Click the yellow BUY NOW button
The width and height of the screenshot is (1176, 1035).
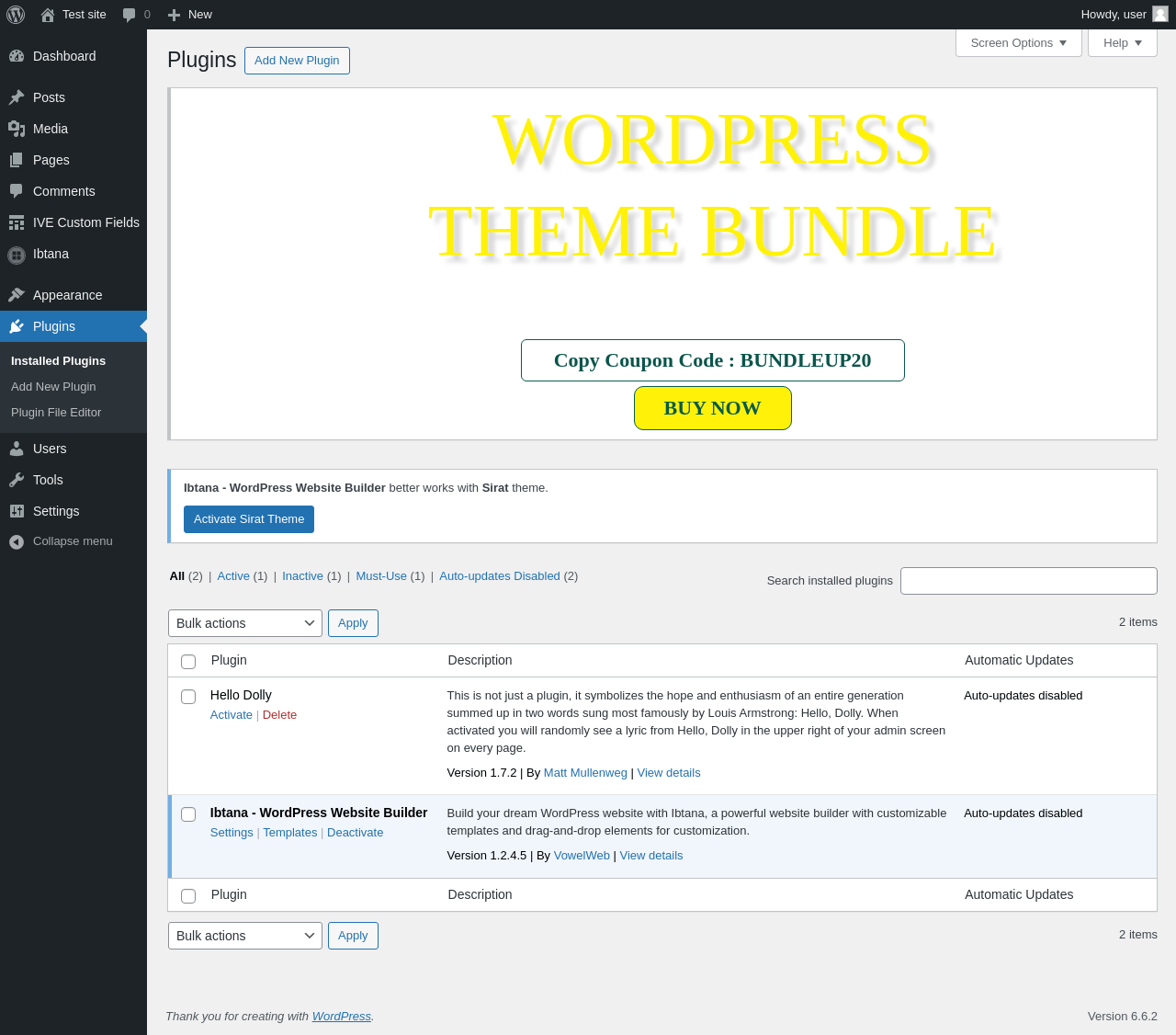713,408
